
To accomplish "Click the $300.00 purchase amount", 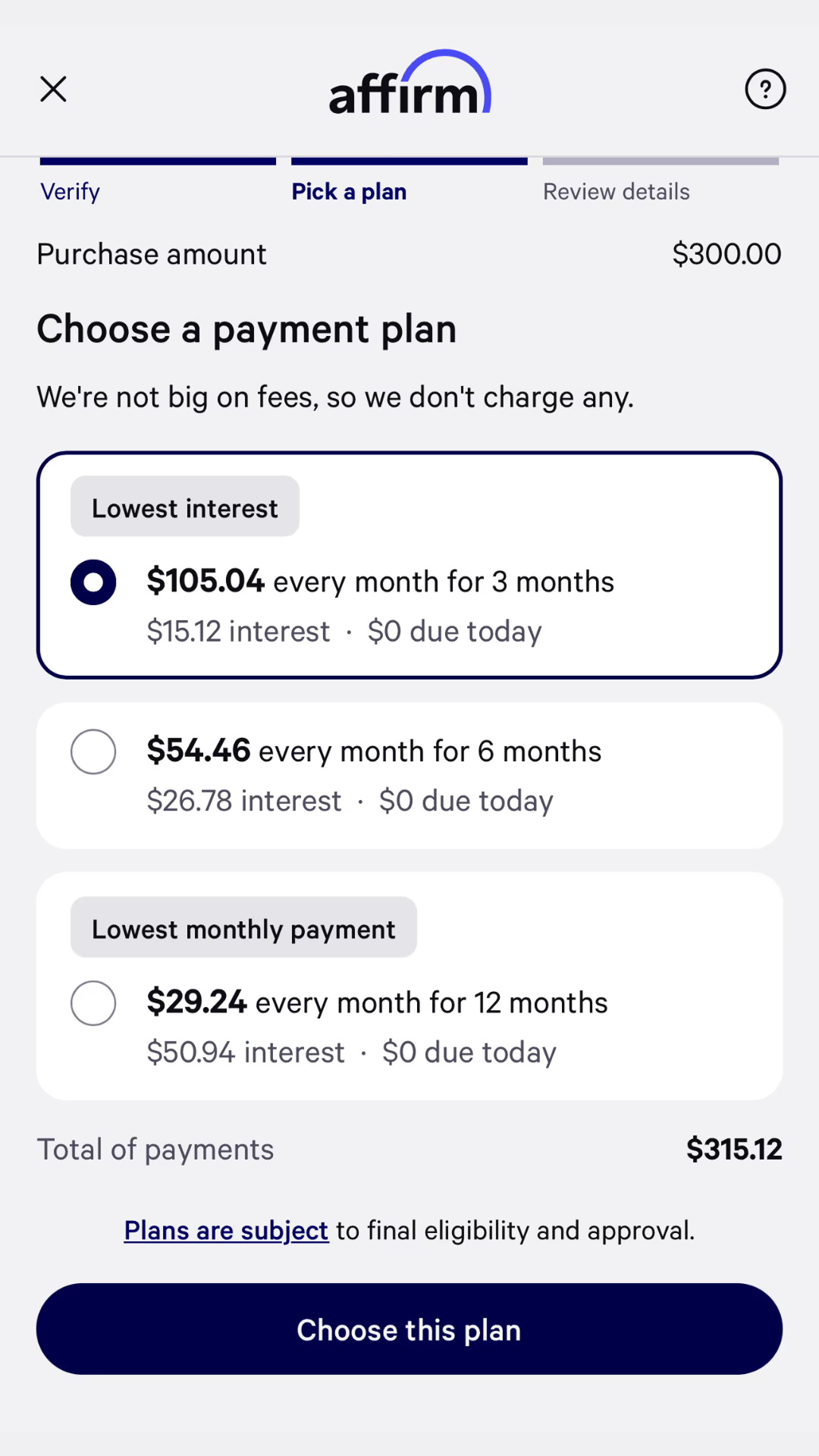I will 726,254.
